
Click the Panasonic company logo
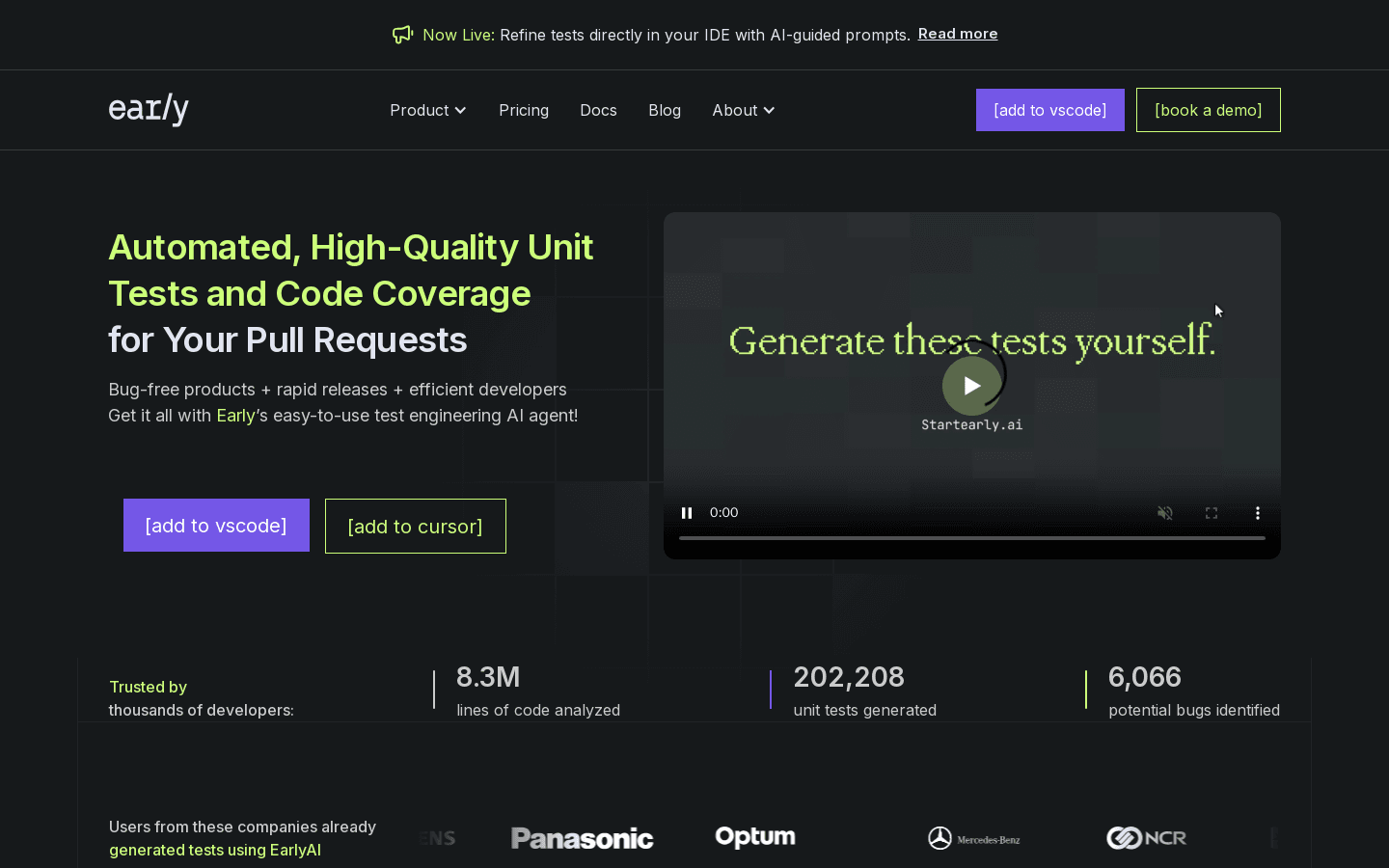pos(582,838)
